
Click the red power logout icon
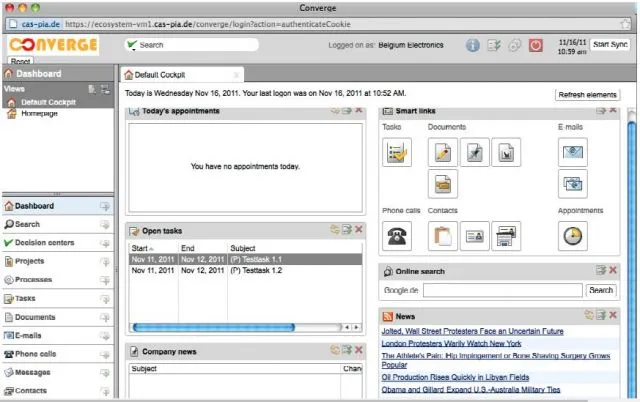point(536,45)
